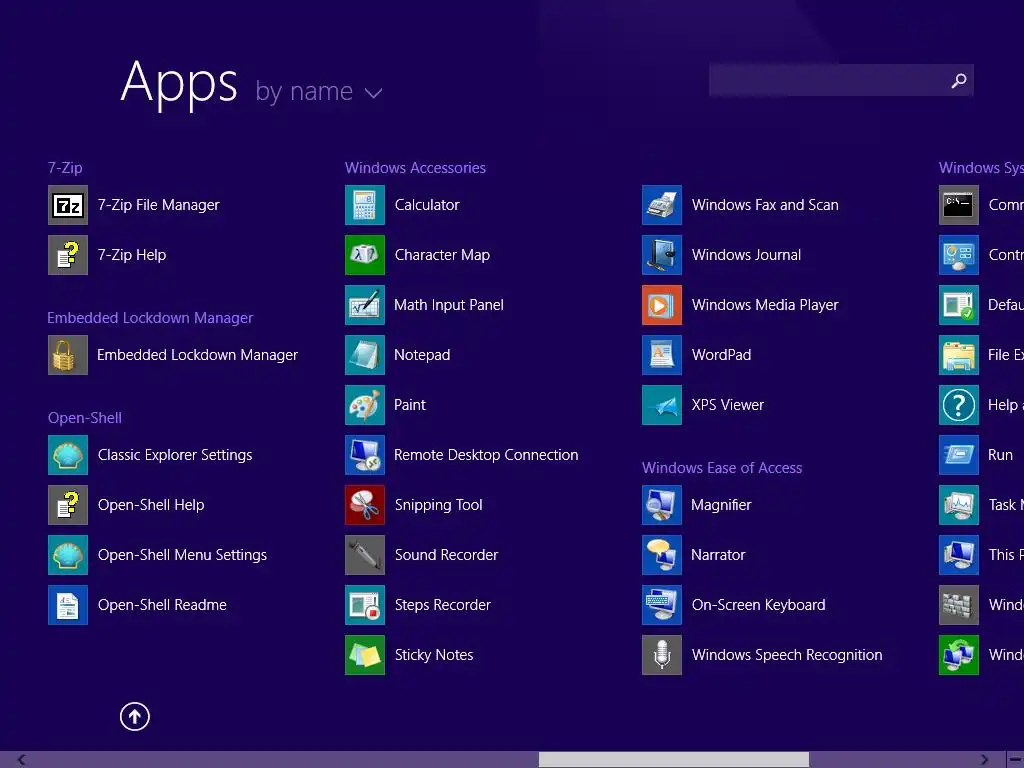Select the Windows System group header
This screenshot has height=768, width=1024.
[981, 168]
